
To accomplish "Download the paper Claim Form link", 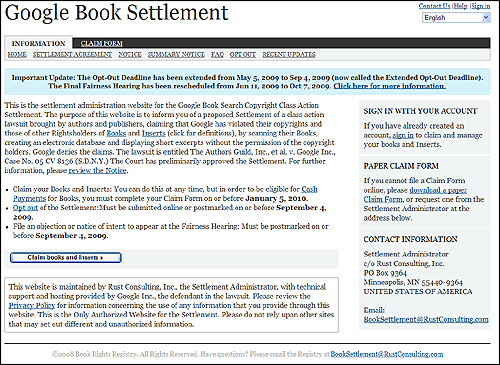I will tap(438, 190).
